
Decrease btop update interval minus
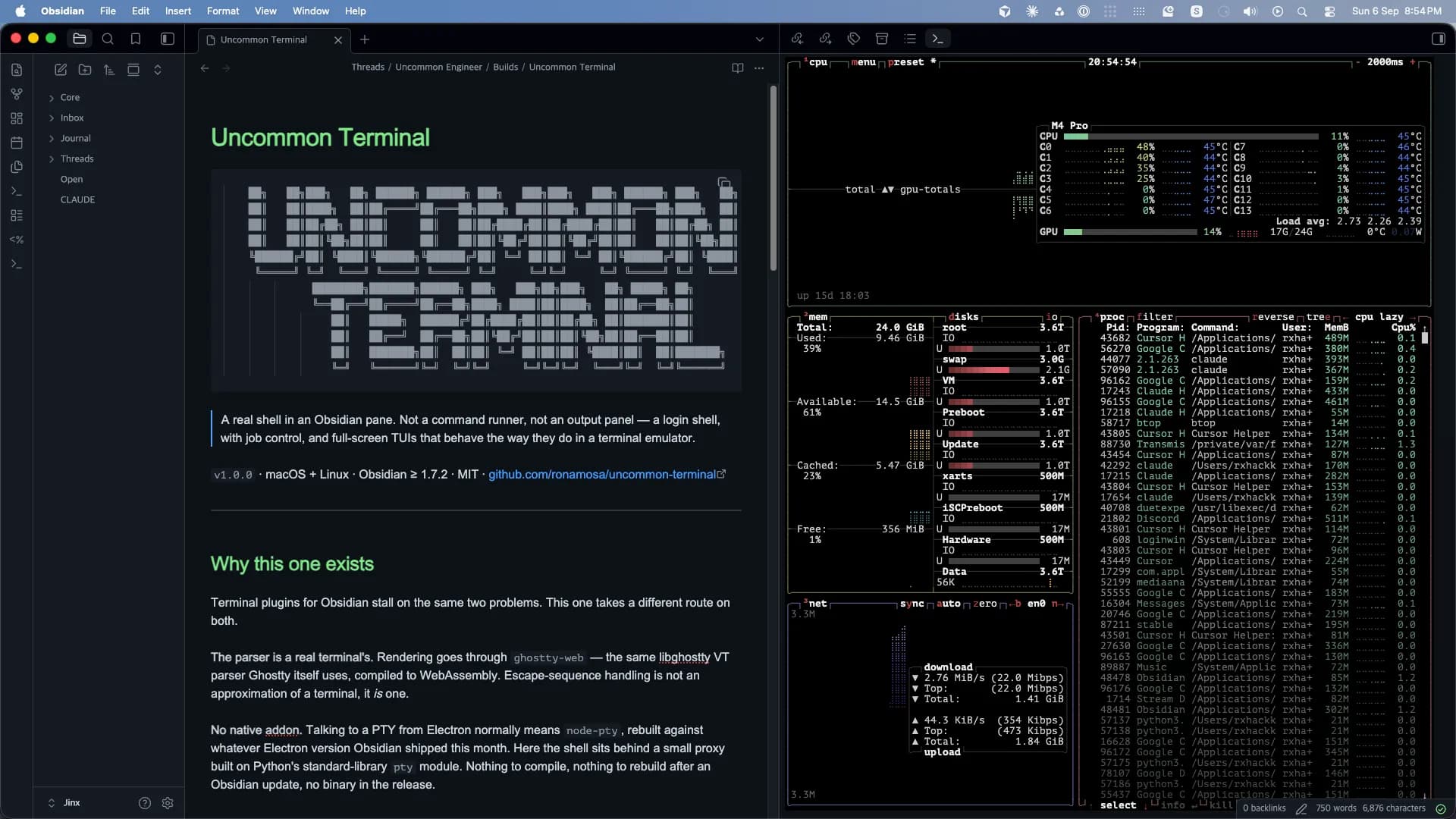pos(1357,62)
